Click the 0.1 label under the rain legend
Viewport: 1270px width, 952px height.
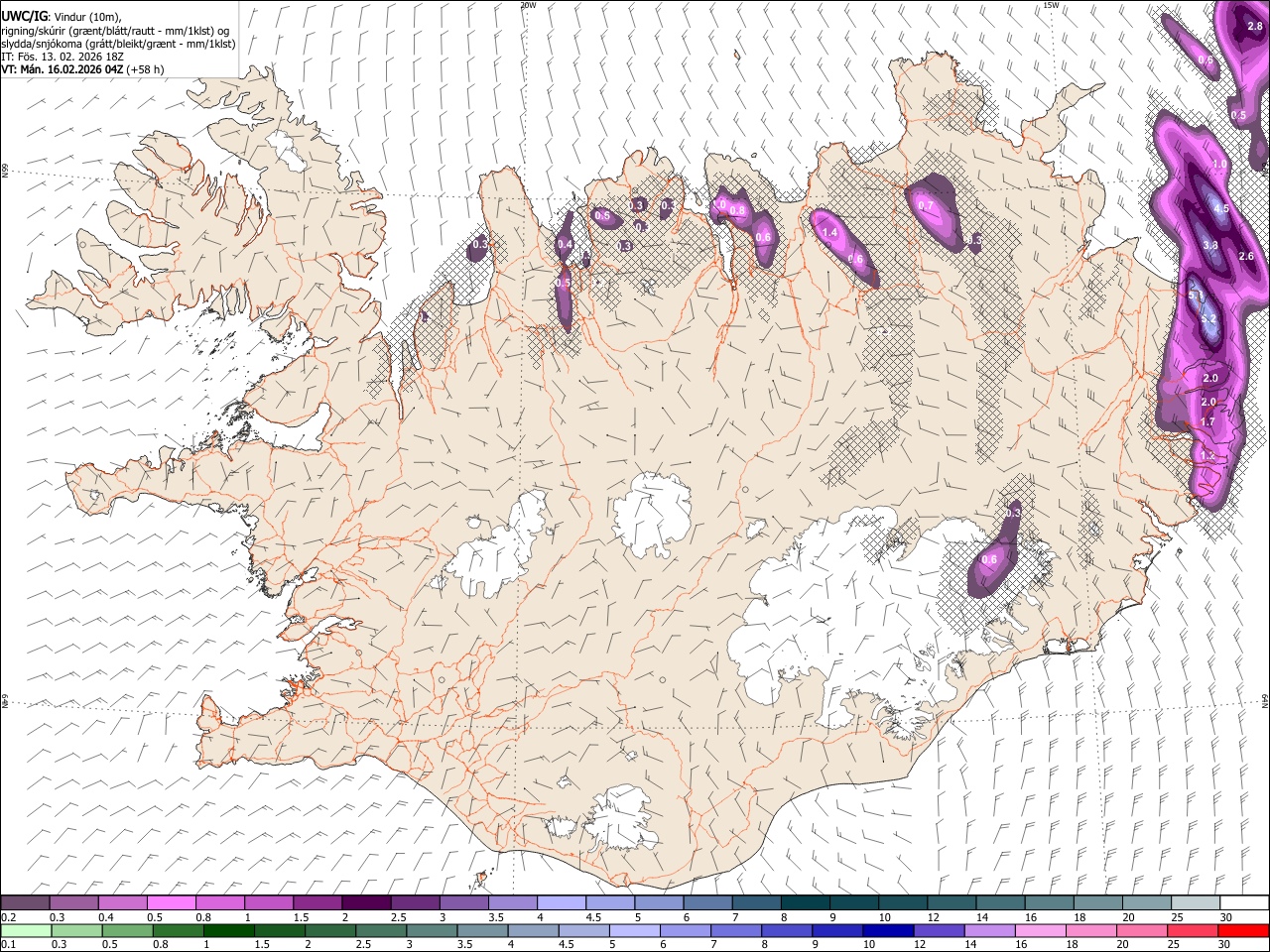click(8, 944)
